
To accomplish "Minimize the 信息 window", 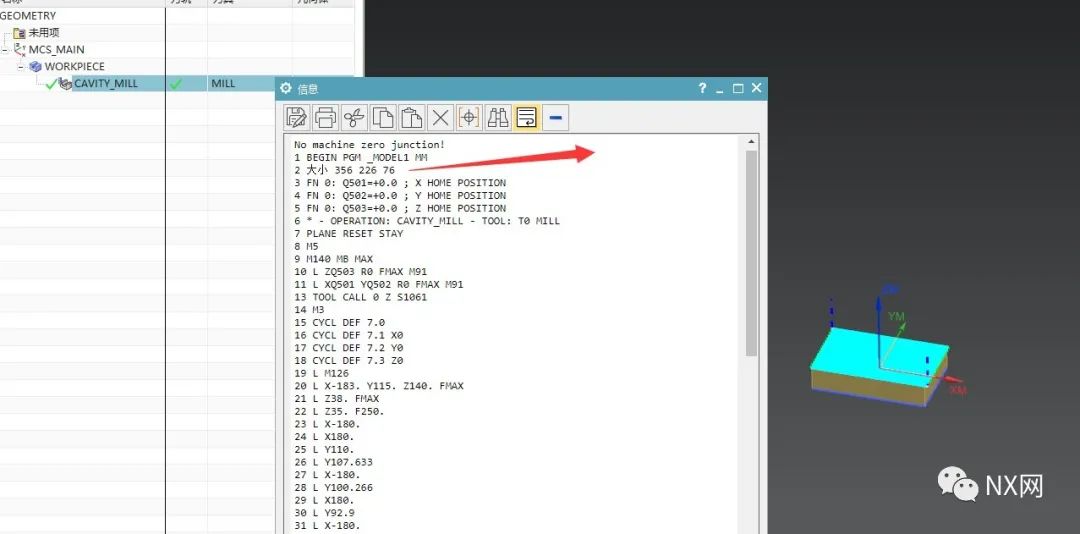I will [720, 90].
